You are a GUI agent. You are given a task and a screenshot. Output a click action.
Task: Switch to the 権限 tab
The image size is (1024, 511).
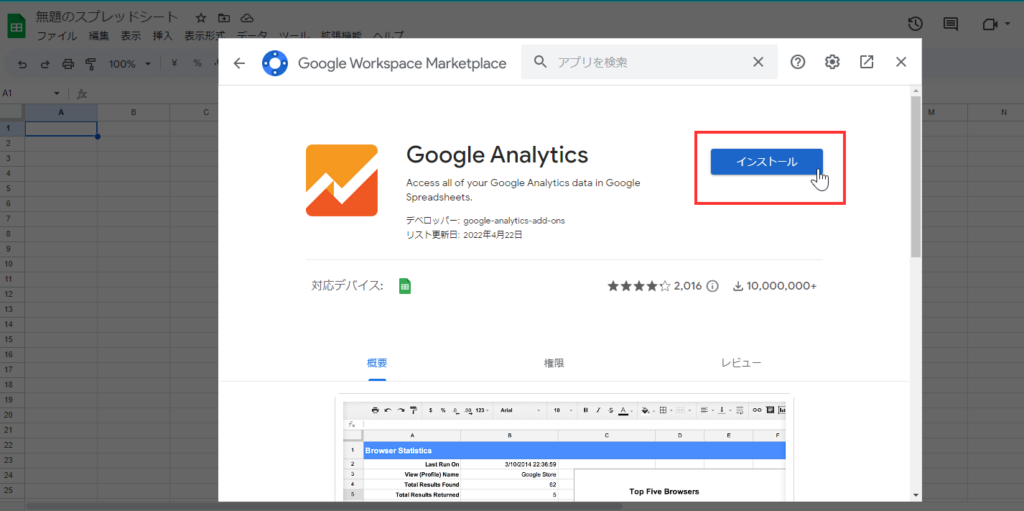coord(554,363)
